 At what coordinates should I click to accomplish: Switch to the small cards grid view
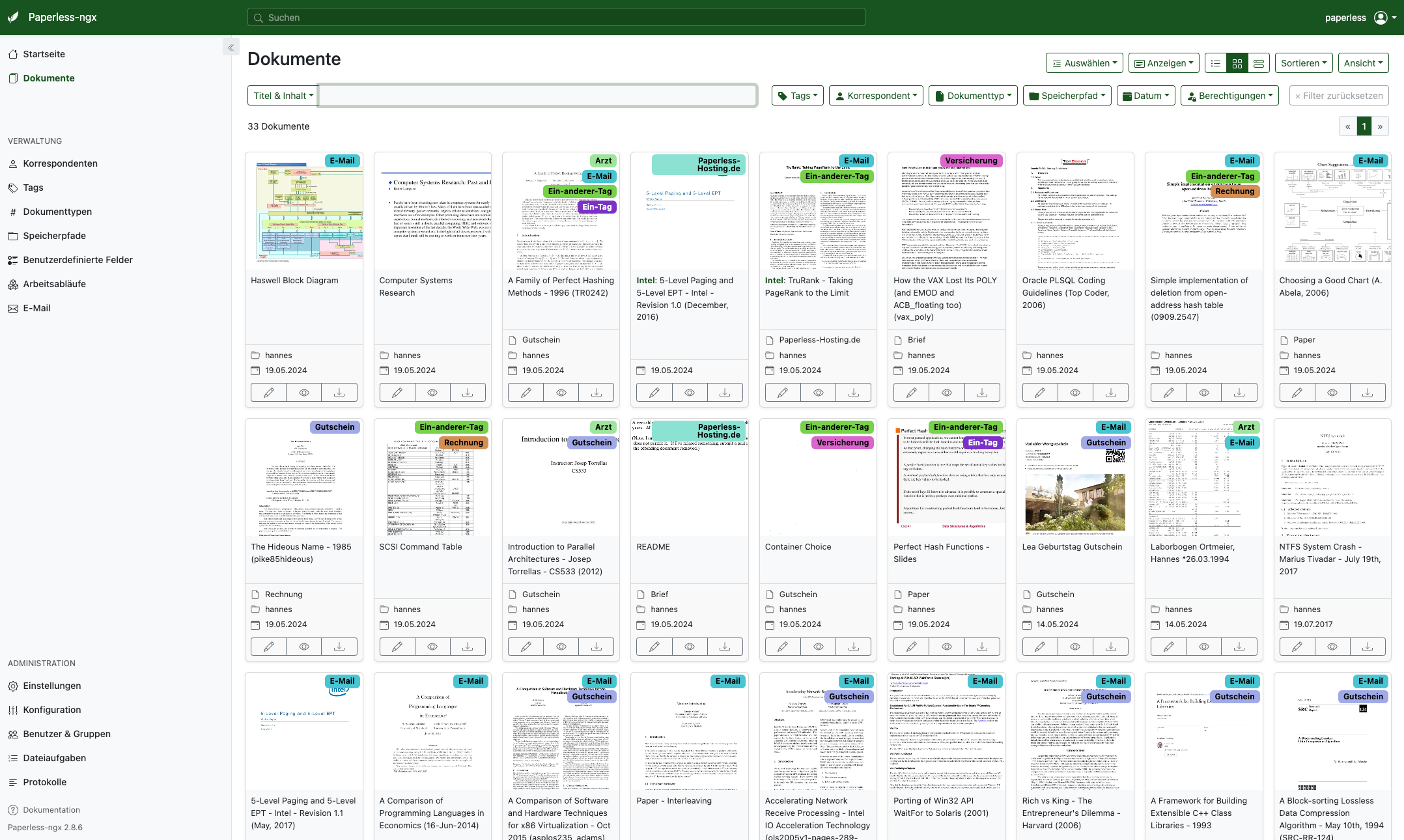1237,63
